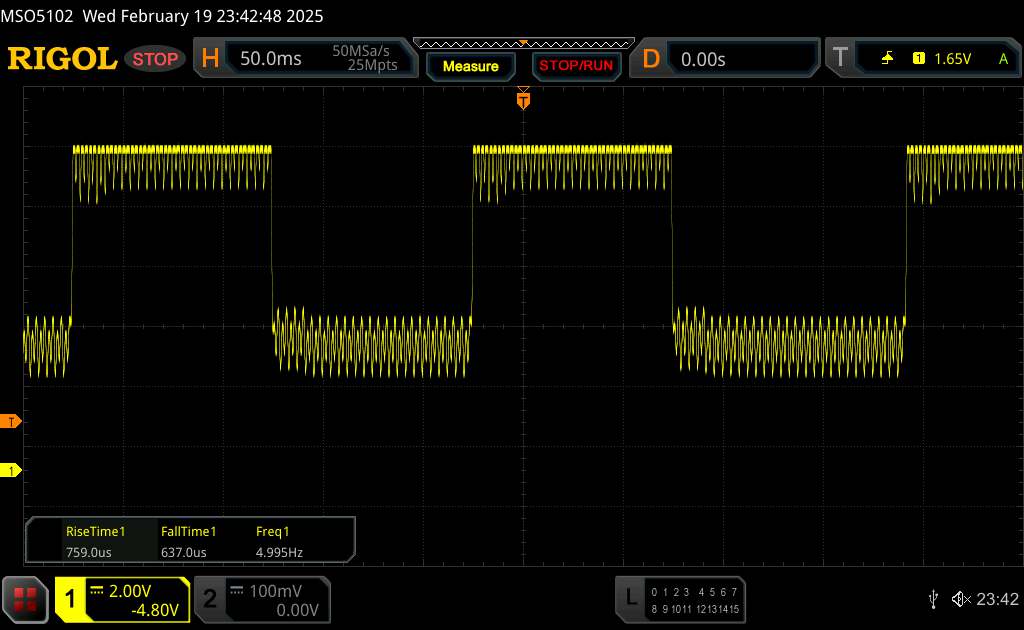Click the rising edge trigger type icon
Screen dimensions: 1024x630
click(x=887, y=59)
